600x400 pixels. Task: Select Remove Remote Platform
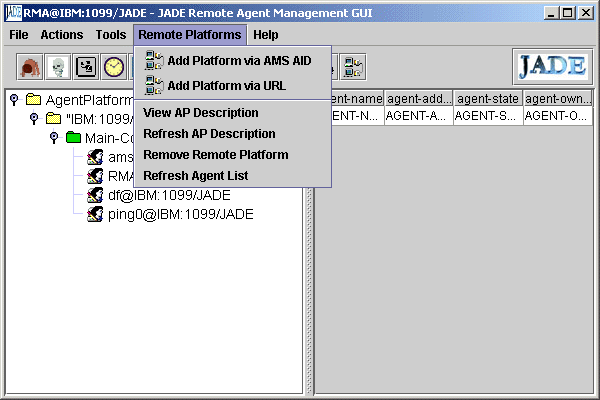232,155
